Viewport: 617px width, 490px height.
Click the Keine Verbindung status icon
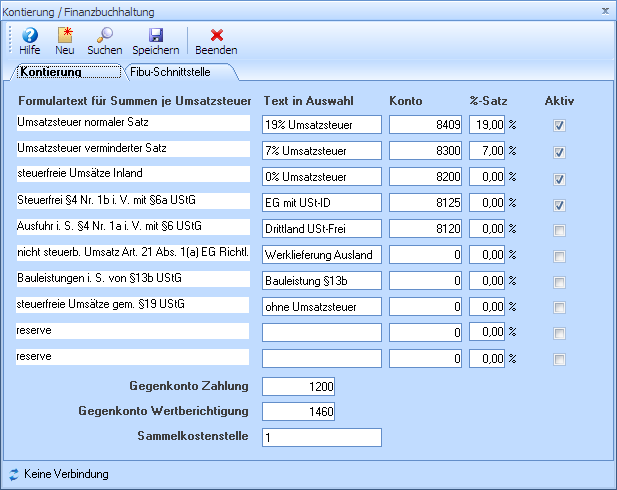click(13, 474)
